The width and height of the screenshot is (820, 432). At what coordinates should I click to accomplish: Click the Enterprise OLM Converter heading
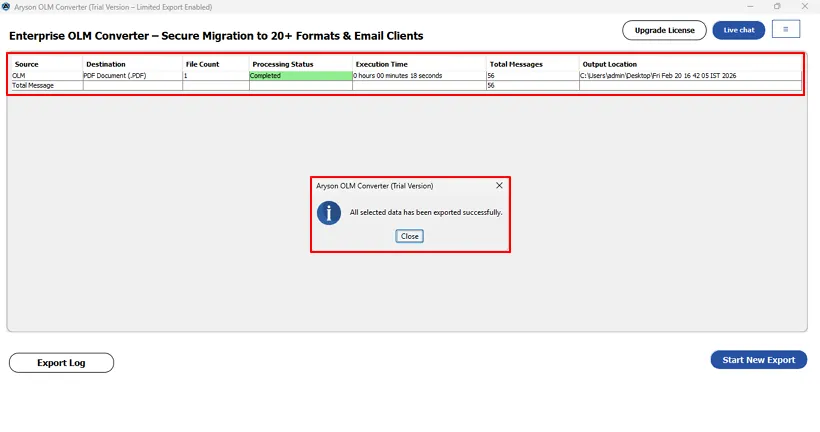[216, 36]
